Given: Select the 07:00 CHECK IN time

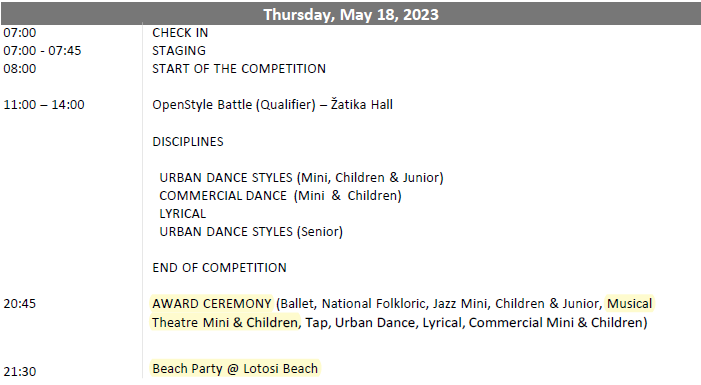Looking at the screenshot, I should tap(20, 33).
